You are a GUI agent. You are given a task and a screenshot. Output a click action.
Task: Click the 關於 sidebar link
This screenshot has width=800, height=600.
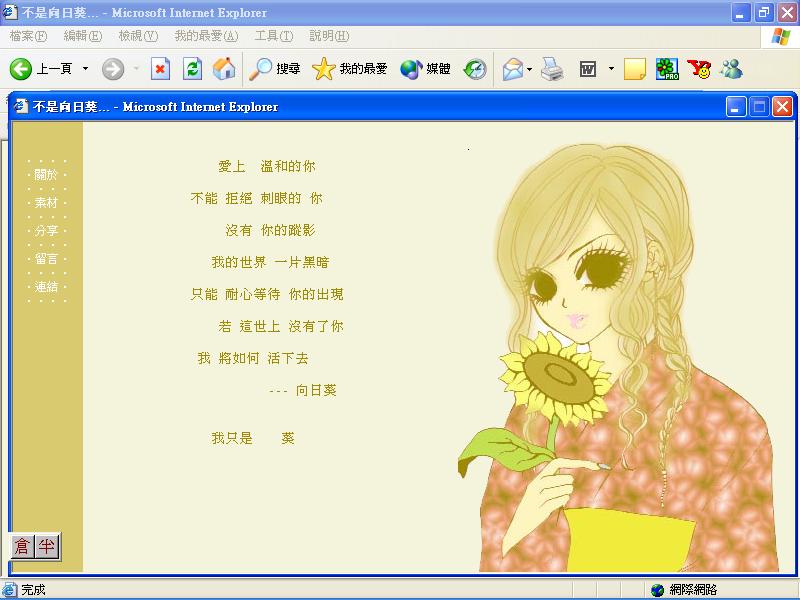pos(46,174)
